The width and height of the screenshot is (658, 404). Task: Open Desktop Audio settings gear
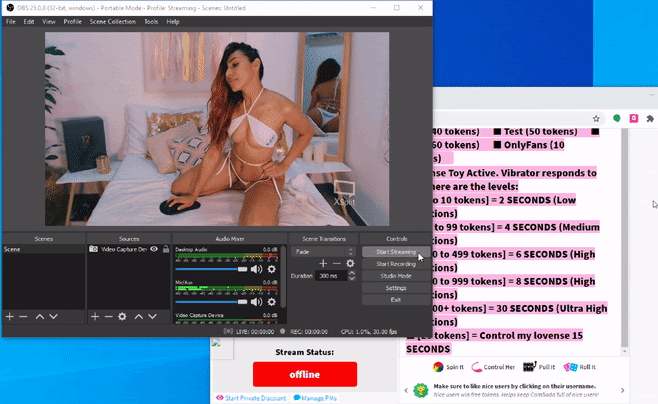[x=272, y=269]
